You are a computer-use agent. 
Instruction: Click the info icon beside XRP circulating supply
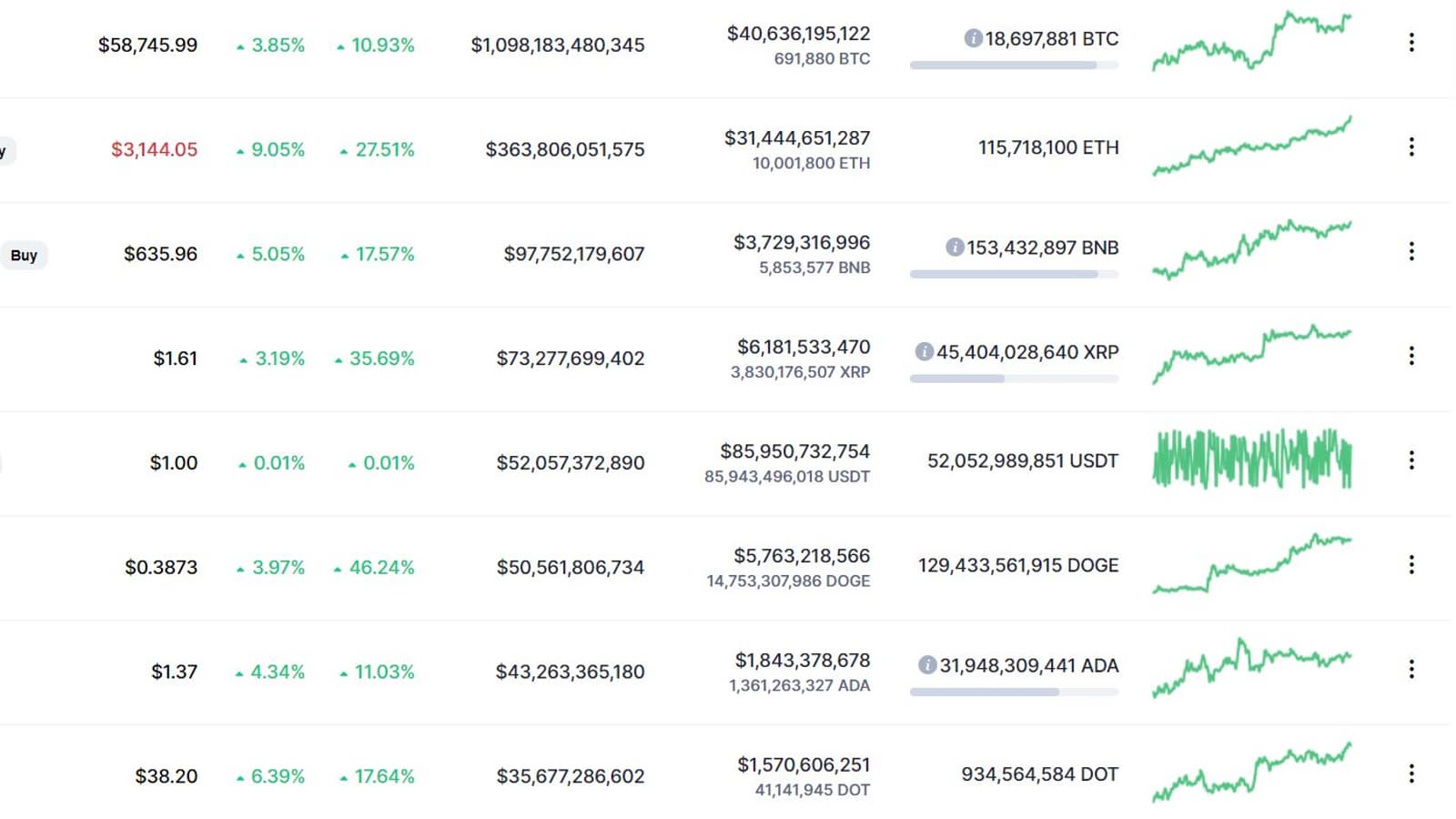click(x=925, y=352)
